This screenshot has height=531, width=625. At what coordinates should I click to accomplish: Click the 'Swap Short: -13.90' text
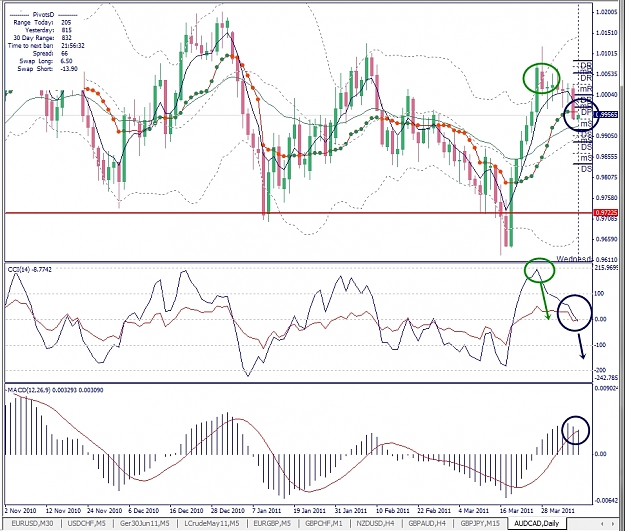pyautogui.click(x=46, y=69)
